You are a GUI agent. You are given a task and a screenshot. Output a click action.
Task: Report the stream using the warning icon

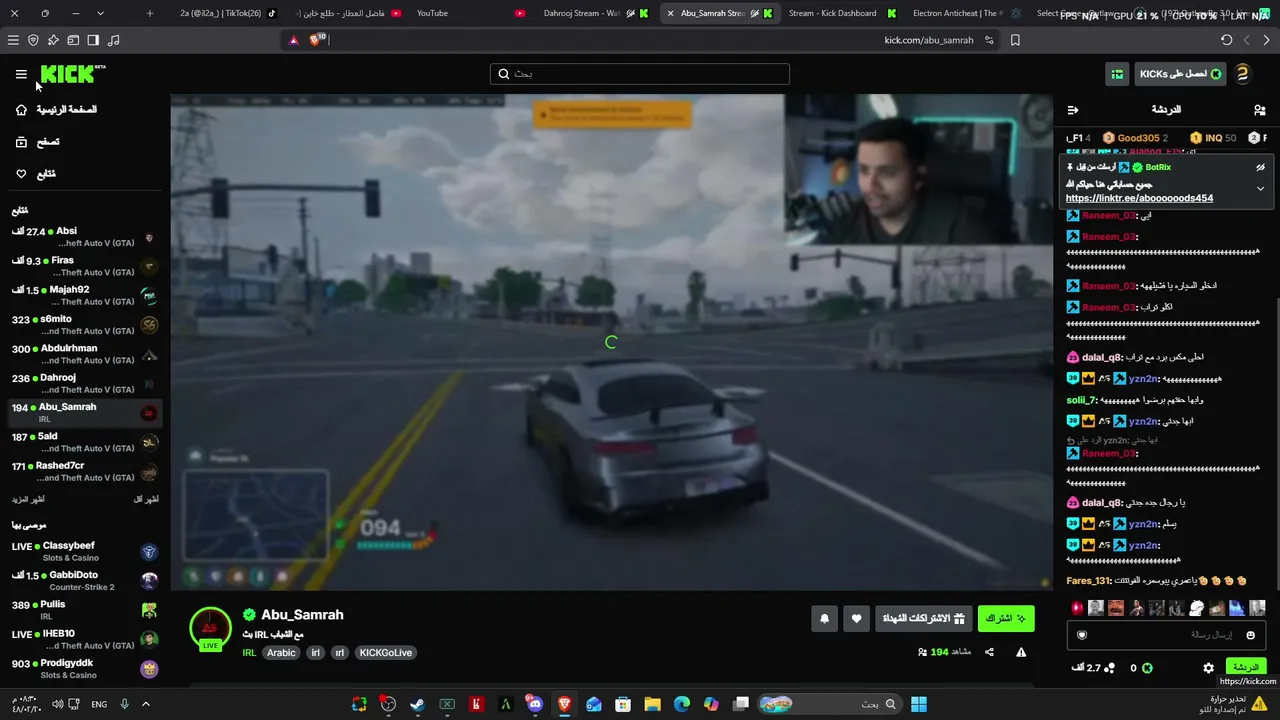[1021, 652]
